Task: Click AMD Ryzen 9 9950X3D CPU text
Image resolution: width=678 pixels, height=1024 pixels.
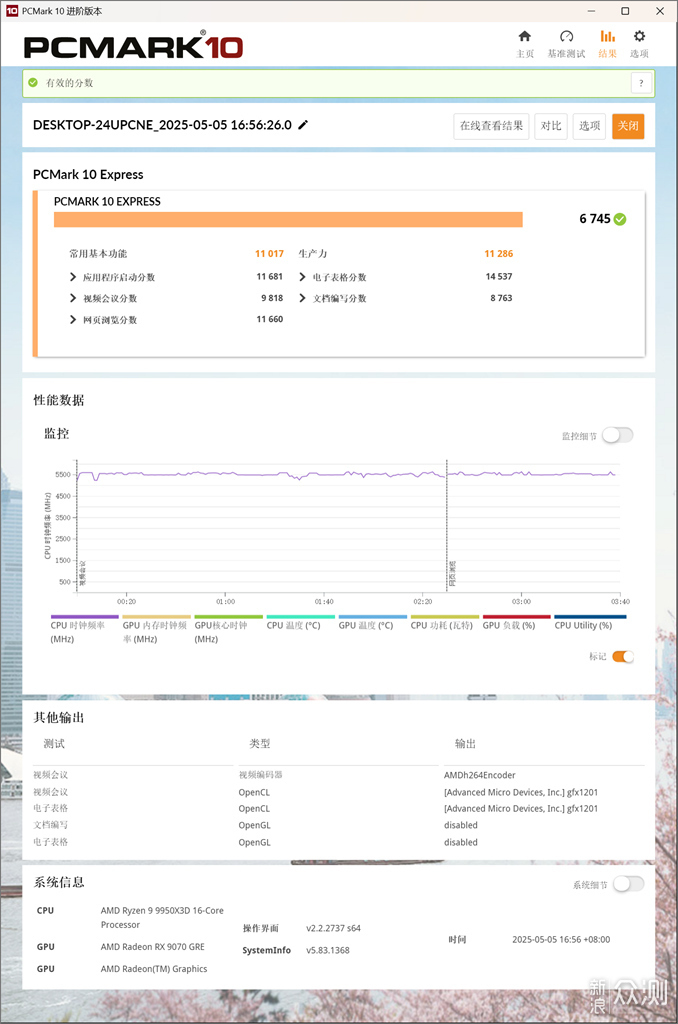Action: [x=162, y=918]
